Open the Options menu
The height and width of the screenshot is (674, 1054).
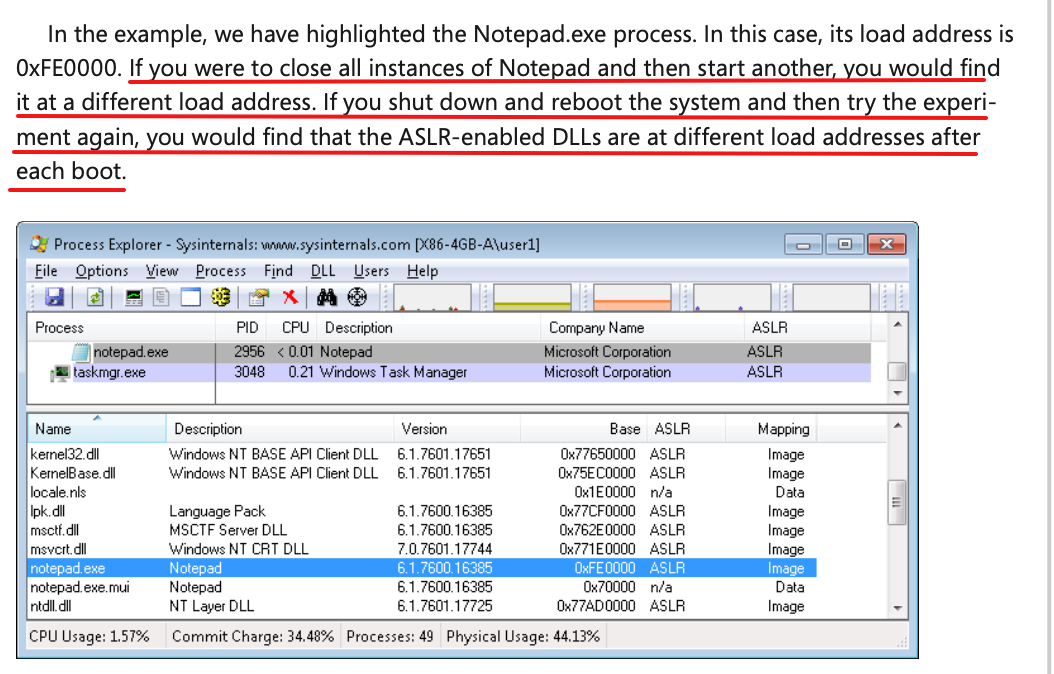tap(102, 271)
